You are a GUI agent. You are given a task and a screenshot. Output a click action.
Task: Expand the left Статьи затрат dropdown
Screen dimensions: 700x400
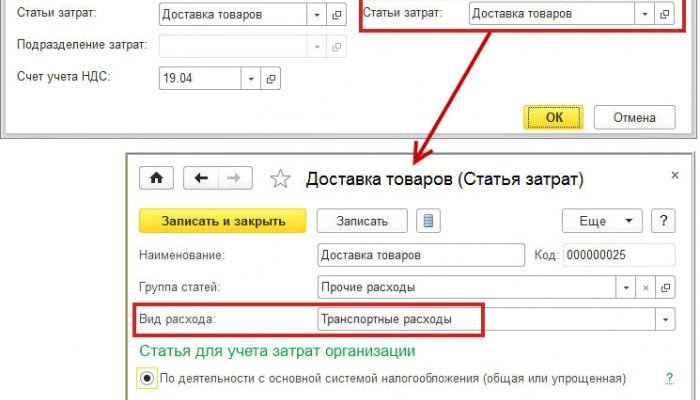(x=318, y=15)
